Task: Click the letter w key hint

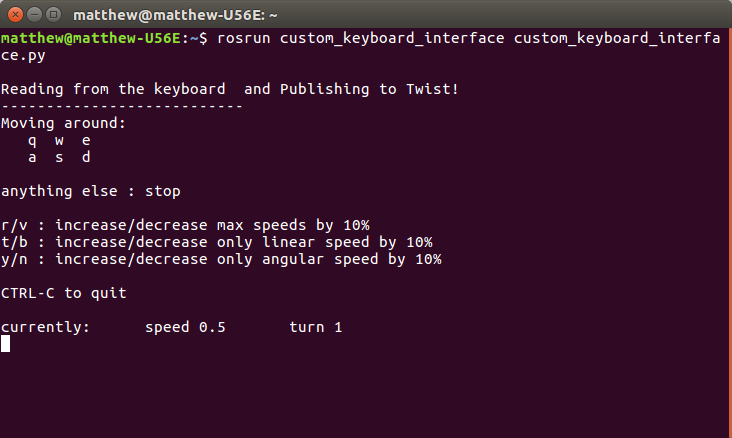Action: (x=59, y=141)
